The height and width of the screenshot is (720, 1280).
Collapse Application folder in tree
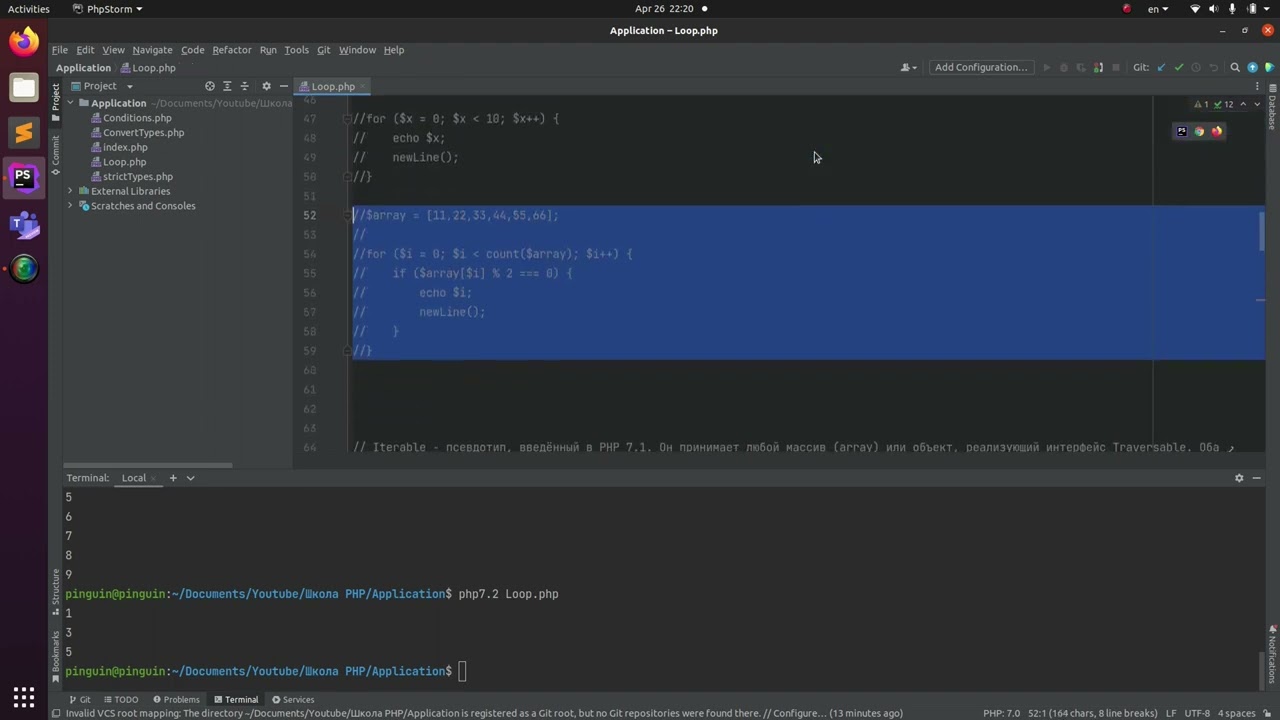click(x=70, y=103)
